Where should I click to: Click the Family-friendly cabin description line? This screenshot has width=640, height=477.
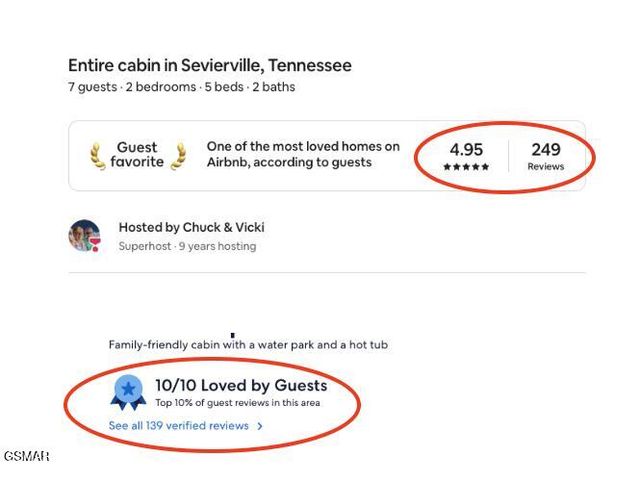[x=248, y=345]
